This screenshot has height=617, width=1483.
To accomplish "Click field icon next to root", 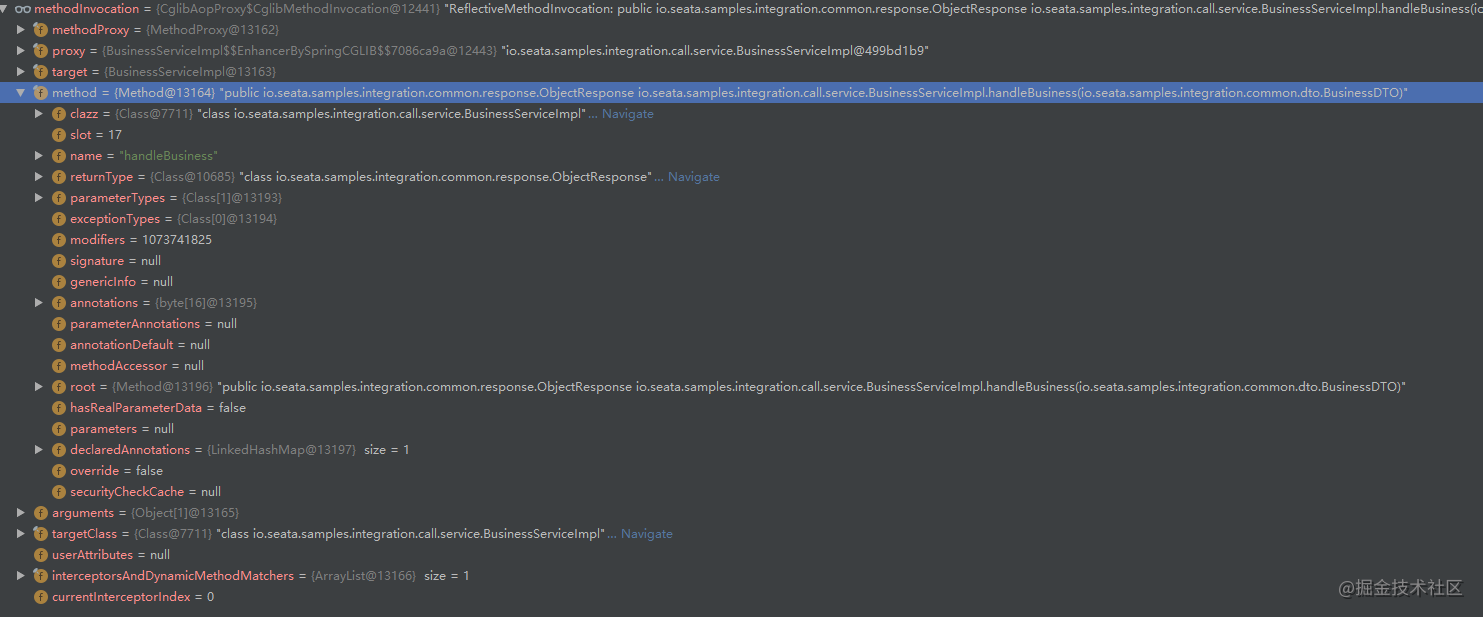I will [58, 386].
